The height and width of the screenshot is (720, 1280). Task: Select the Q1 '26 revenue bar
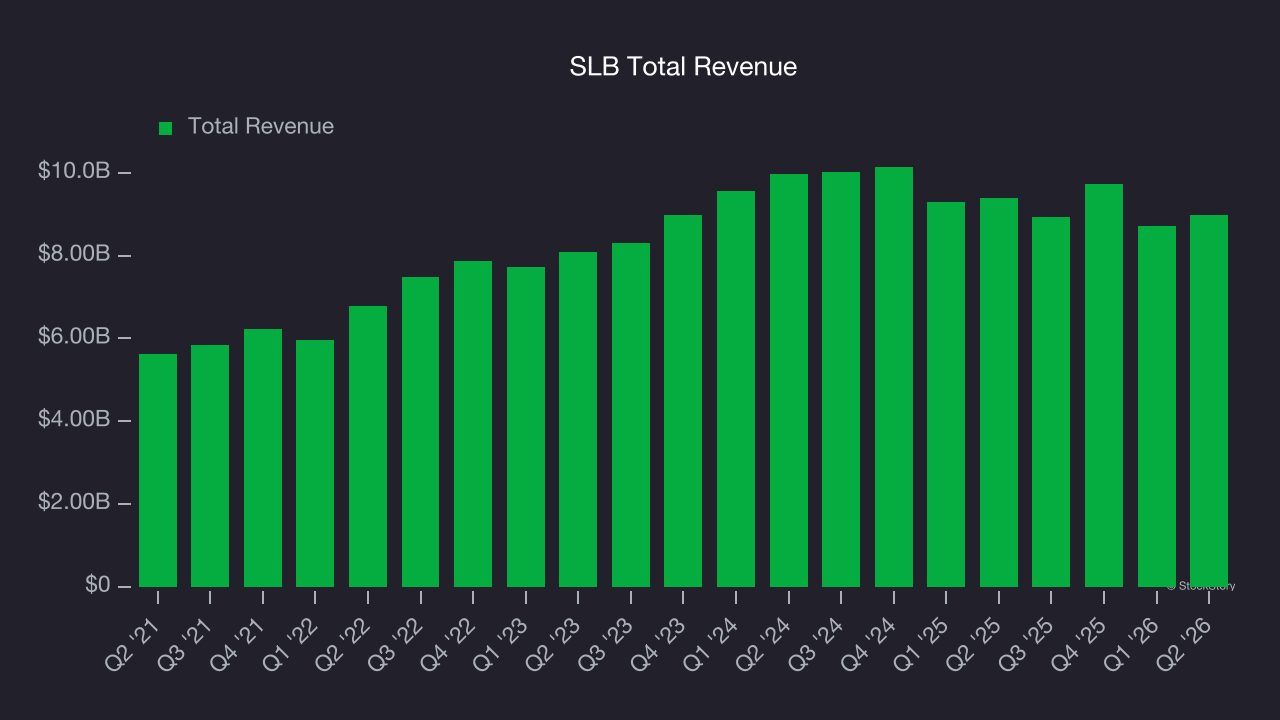click(x=1157, y=406)
